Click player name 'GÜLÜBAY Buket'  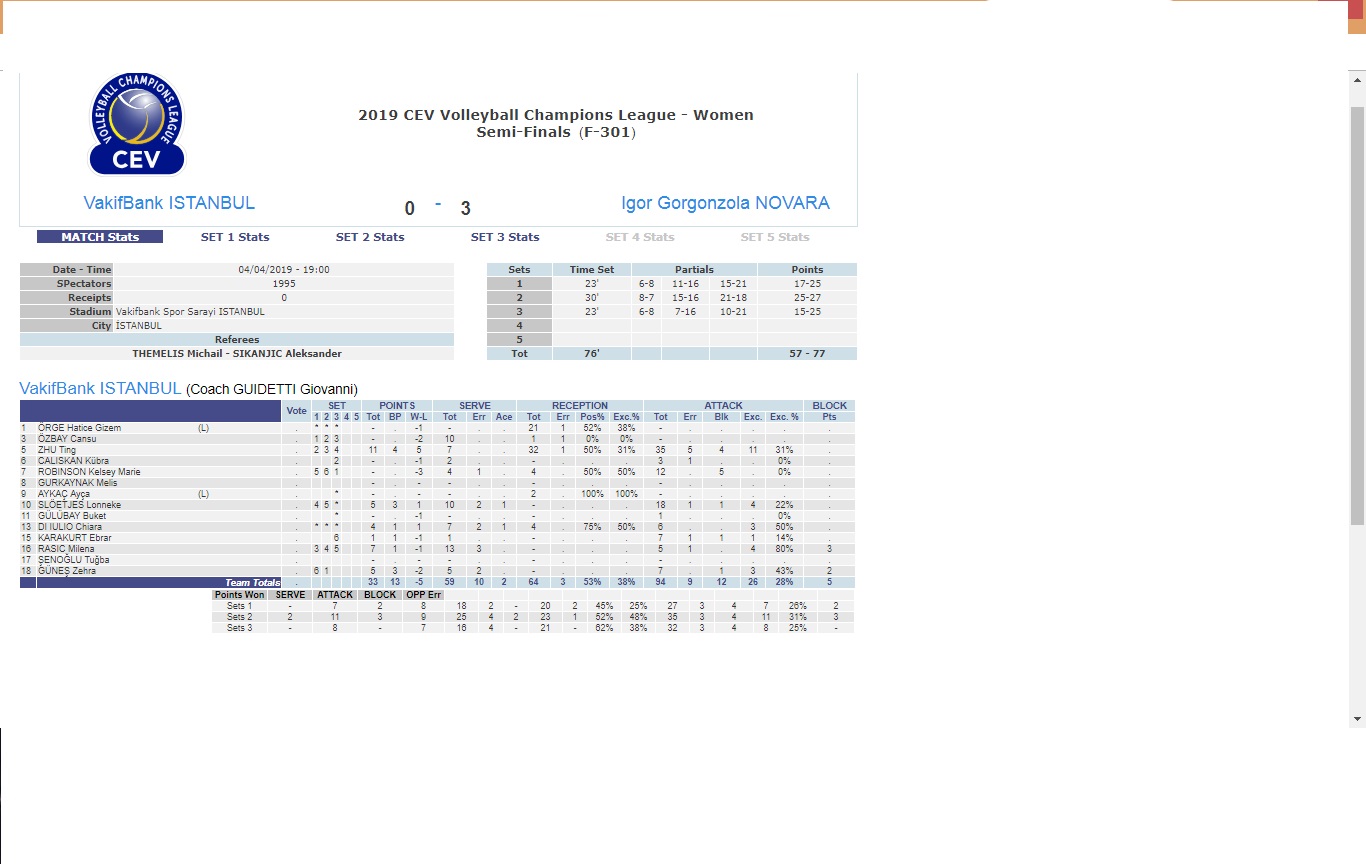[71, 516]
